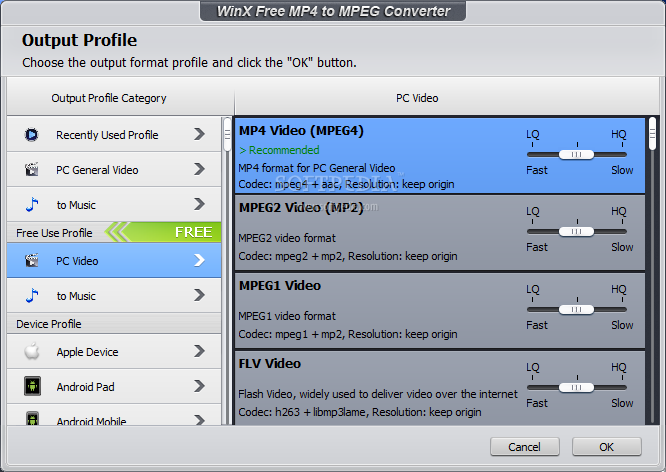Click the PC General Video clapperboard icon
This screenshot has height=472, width=666.
[x=32, y=170]
